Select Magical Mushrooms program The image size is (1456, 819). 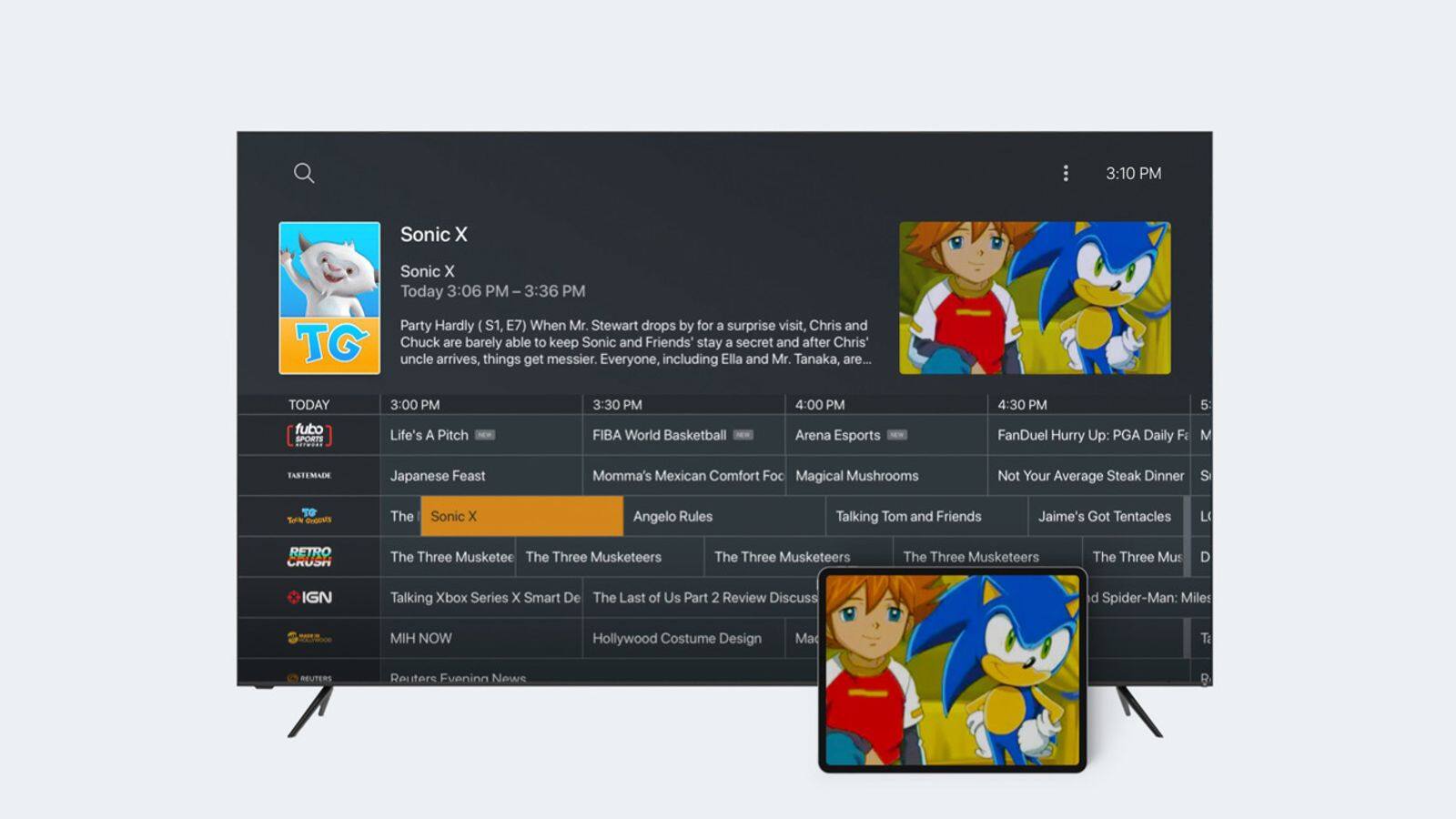click(886, 476)
